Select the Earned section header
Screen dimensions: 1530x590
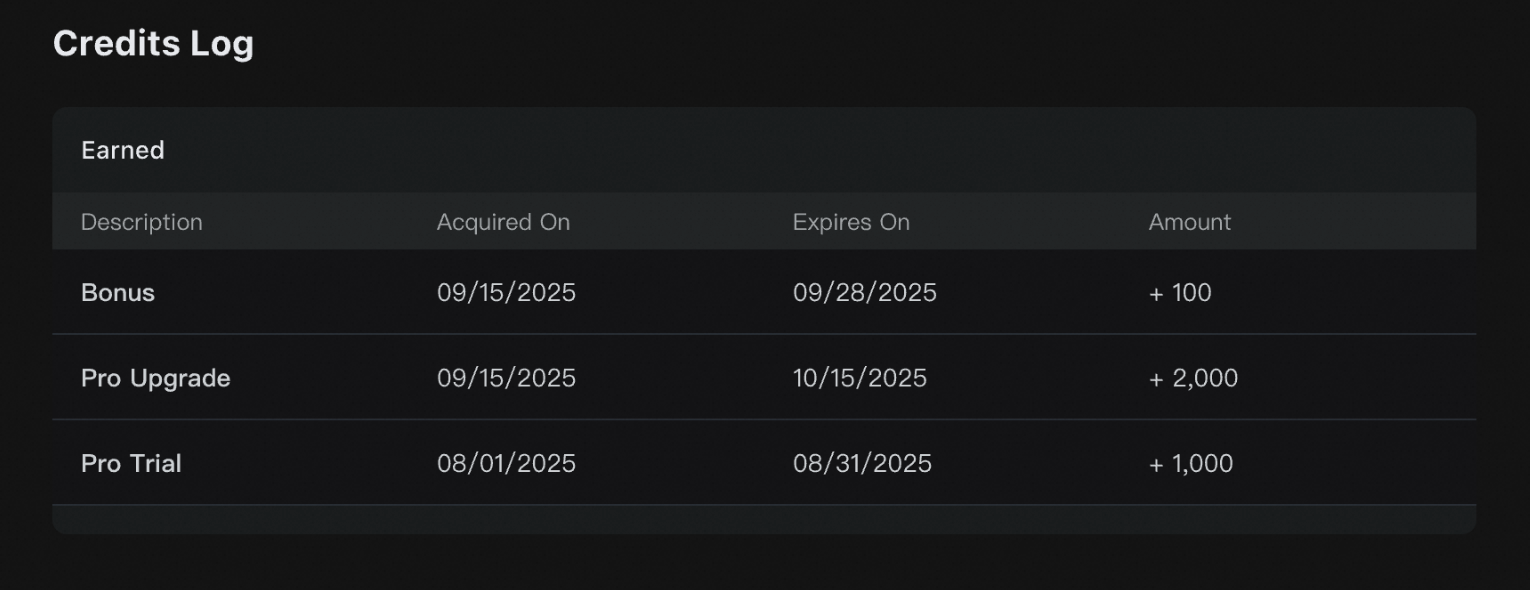(x=122, y=150)
